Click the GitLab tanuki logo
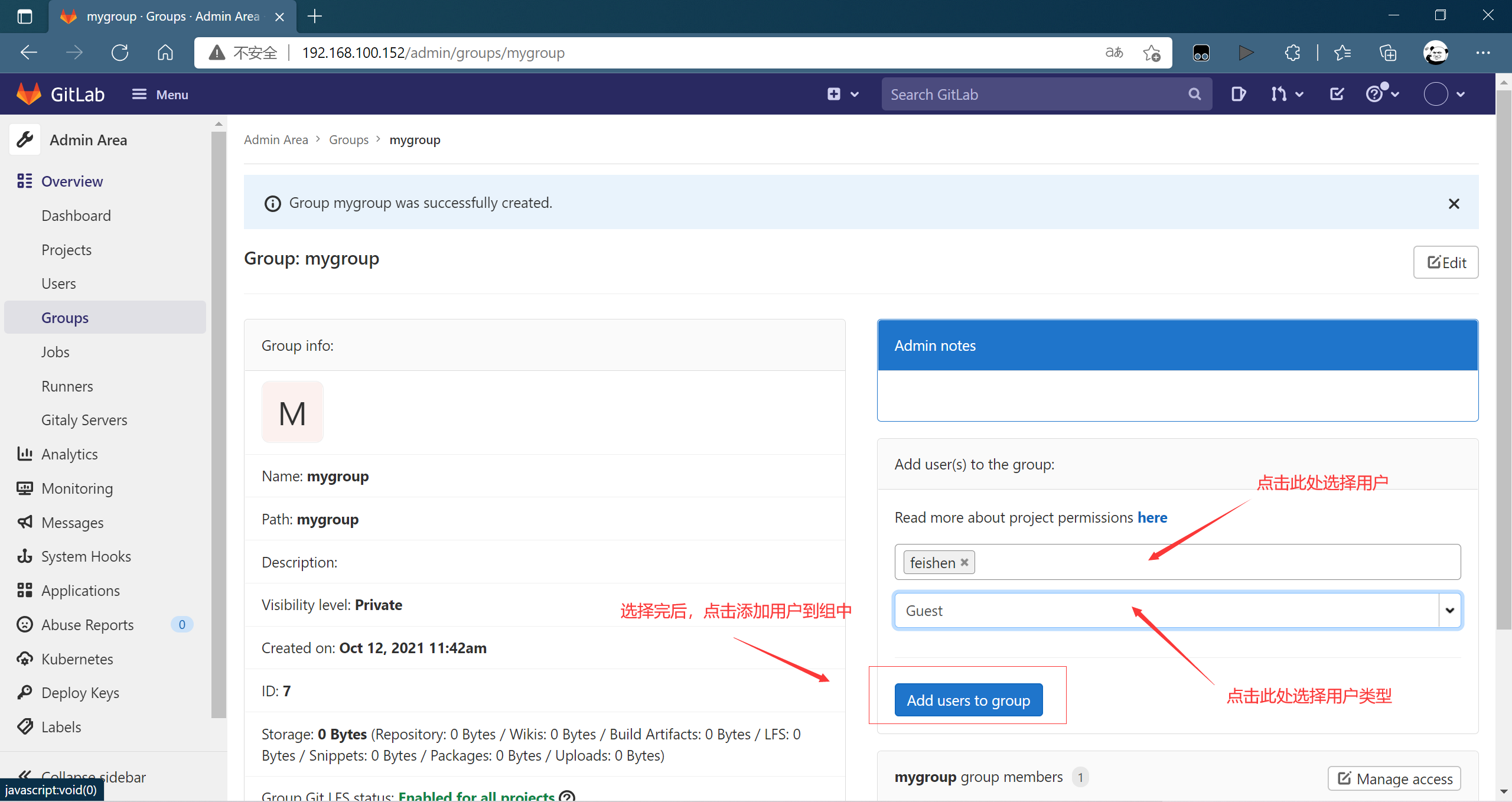 tap(28, 94)
